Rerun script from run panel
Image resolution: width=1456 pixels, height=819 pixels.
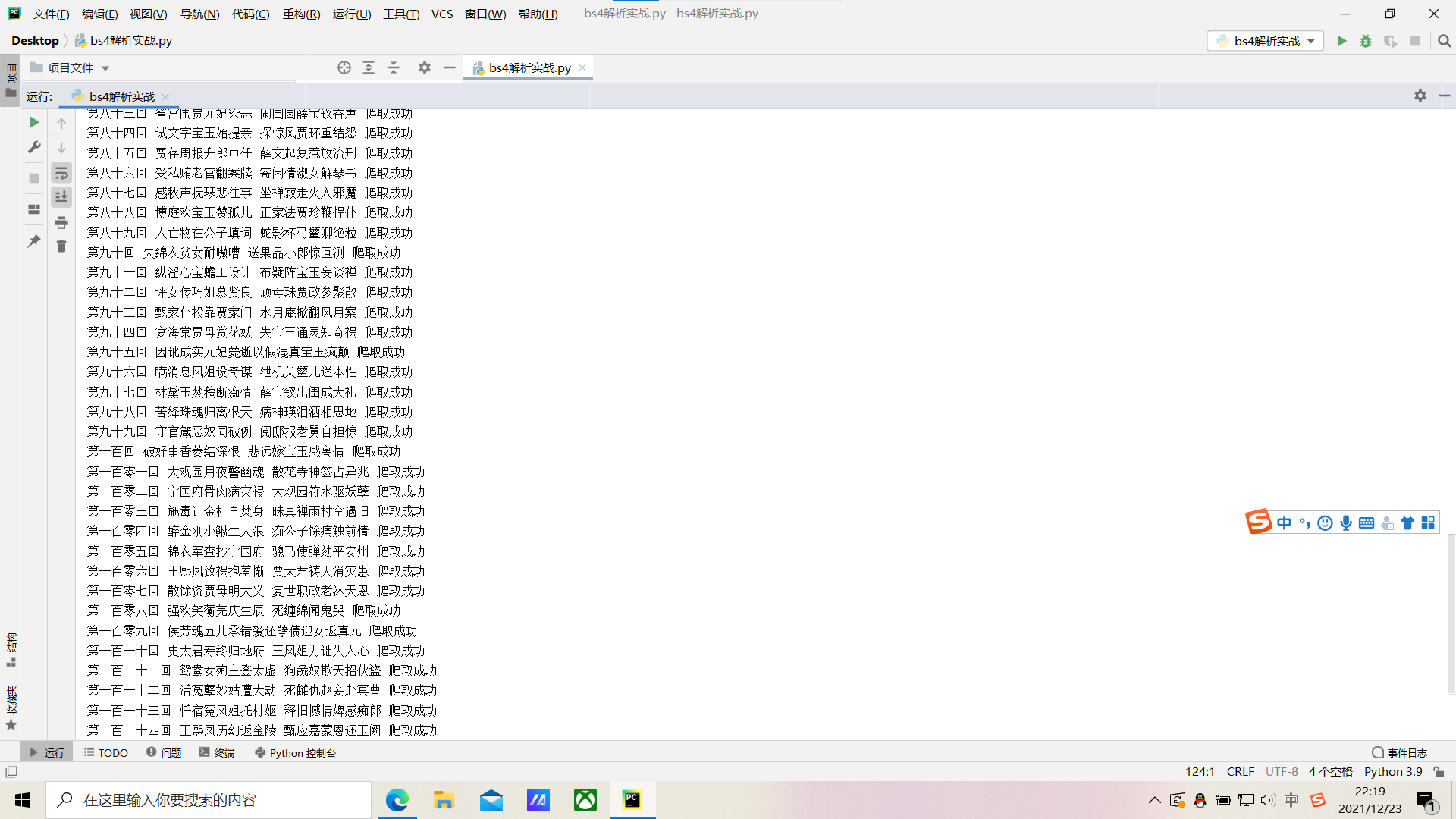[x=34, y=122]
